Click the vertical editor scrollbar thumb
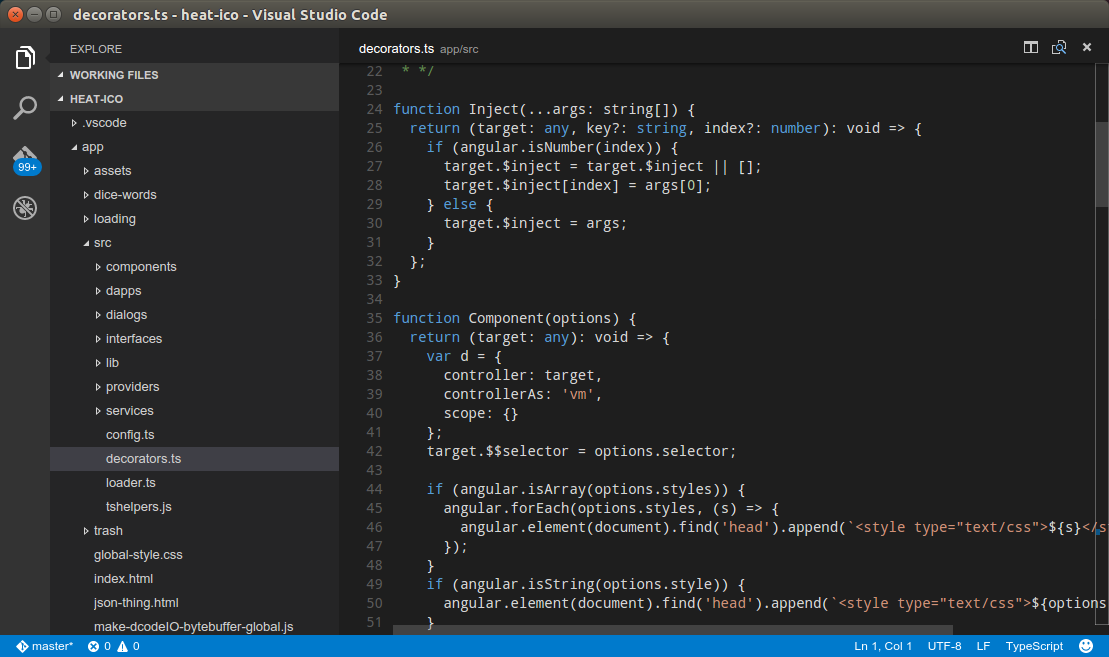This screenshot has height=657, width=1109. point(1102,163)
